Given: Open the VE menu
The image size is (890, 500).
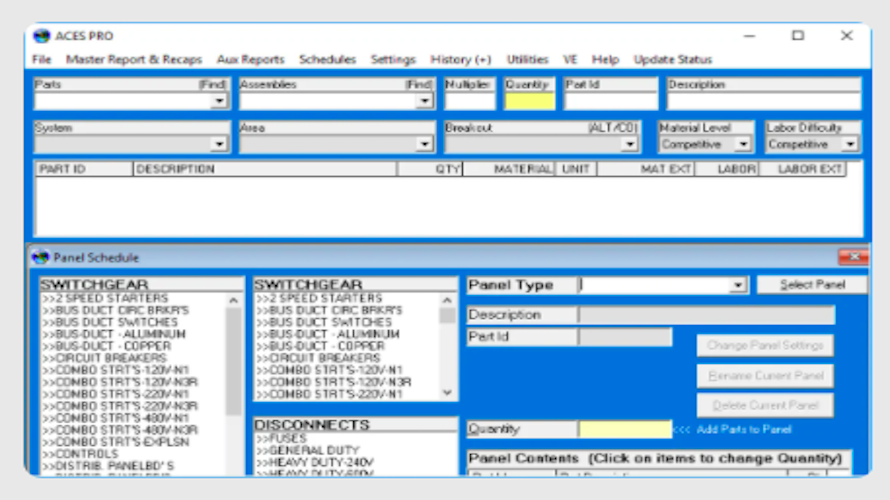Looking at the screenshot, I should click(570, 59).
